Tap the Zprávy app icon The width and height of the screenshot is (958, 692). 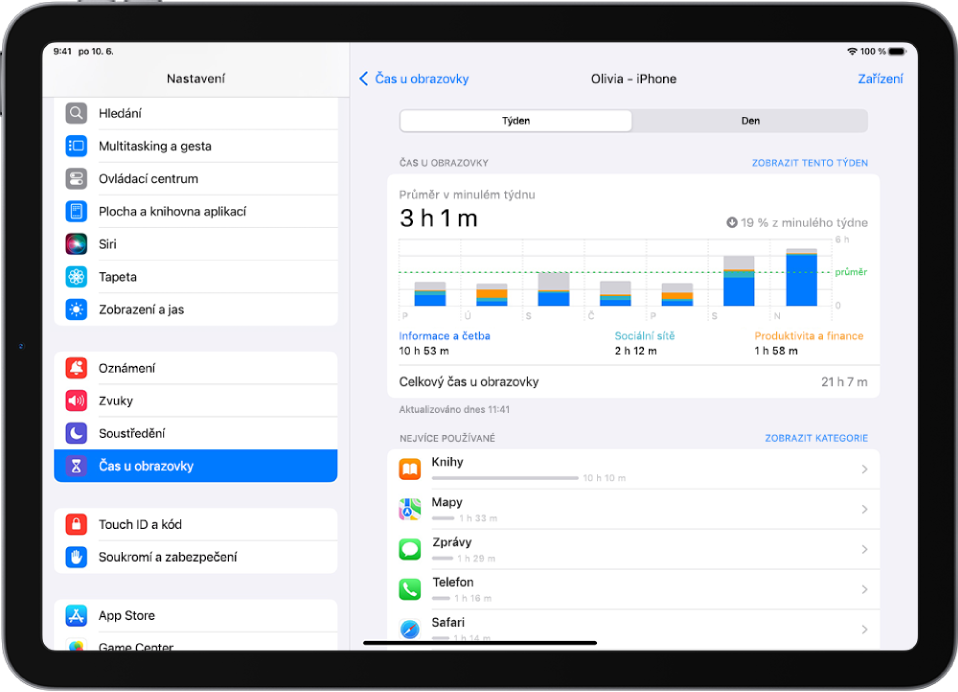point(410,549)
